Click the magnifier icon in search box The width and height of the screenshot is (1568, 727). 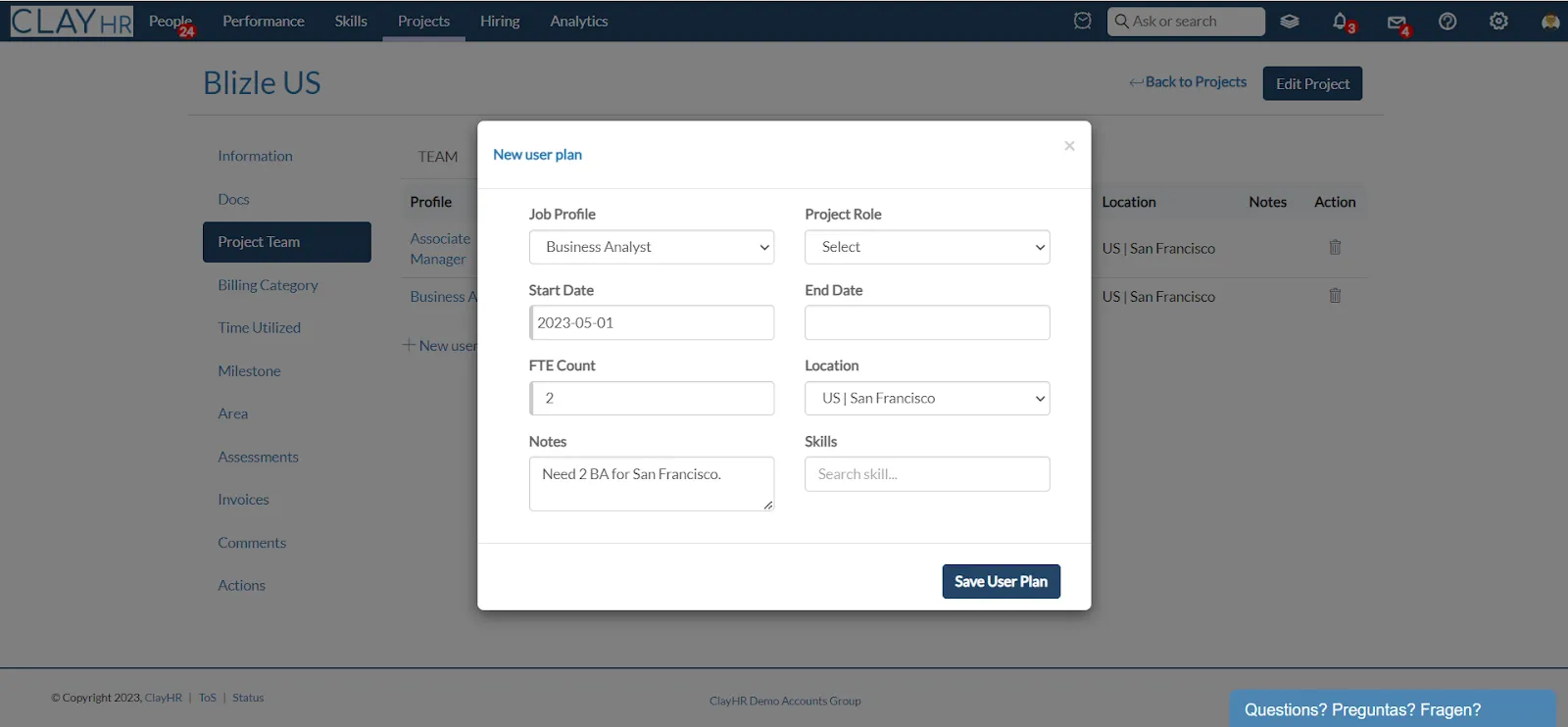tap(1122, 21)
